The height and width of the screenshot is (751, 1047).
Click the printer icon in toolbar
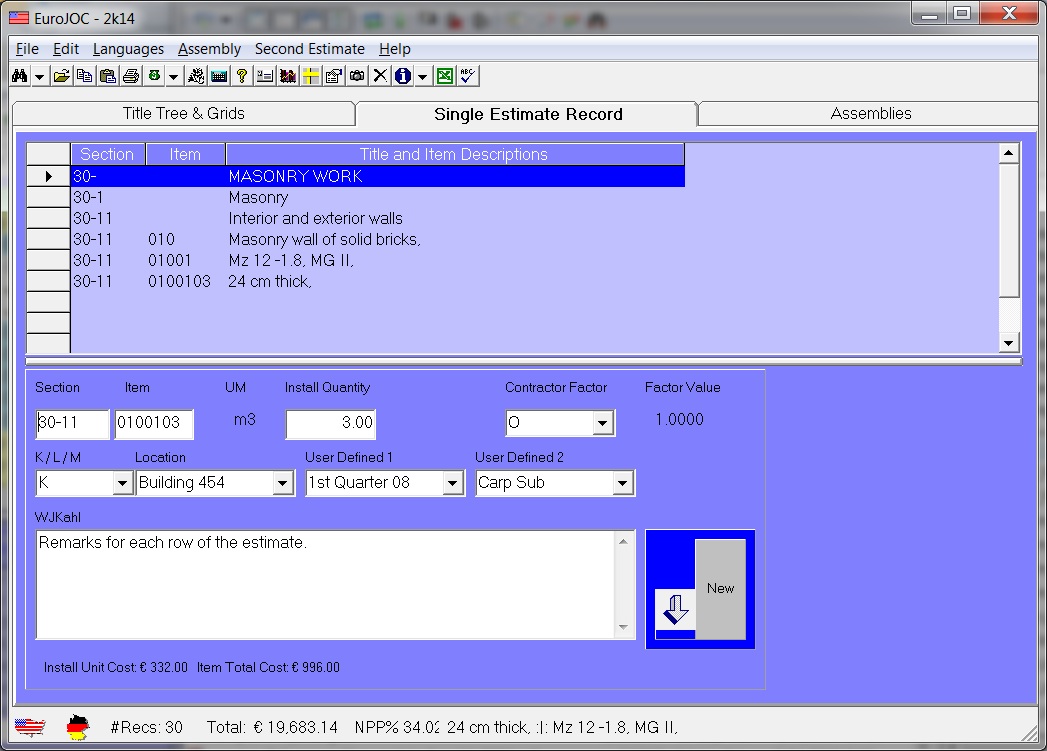[x=130, y=76]
